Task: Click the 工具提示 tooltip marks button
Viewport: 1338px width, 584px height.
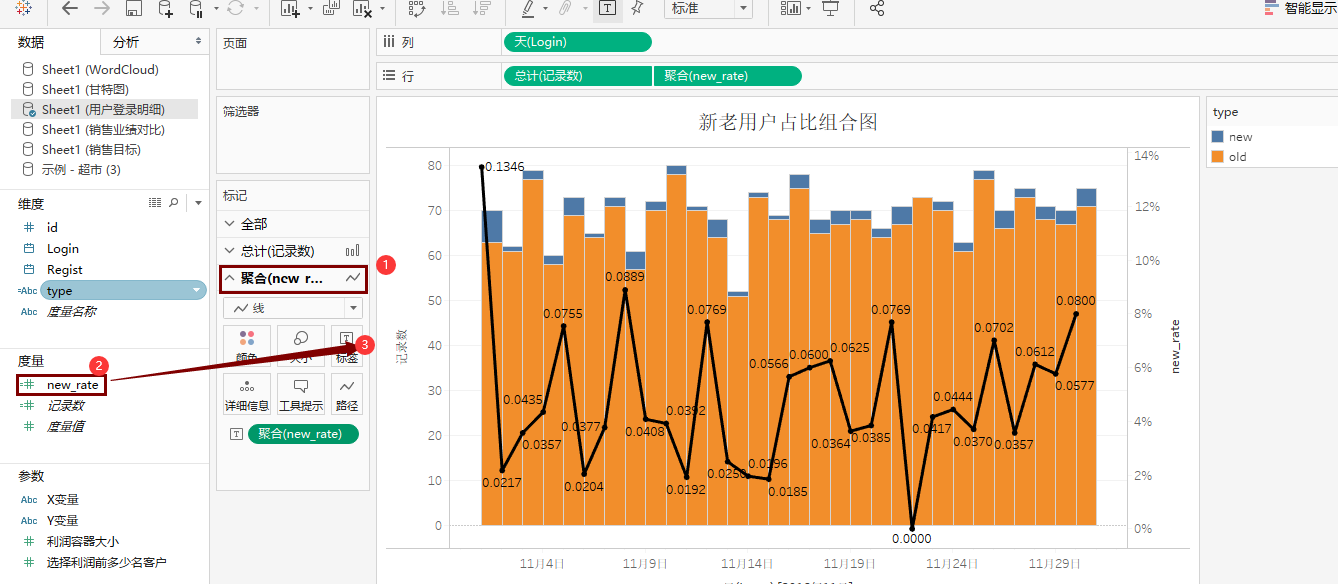Action: (x=301, y=394)
